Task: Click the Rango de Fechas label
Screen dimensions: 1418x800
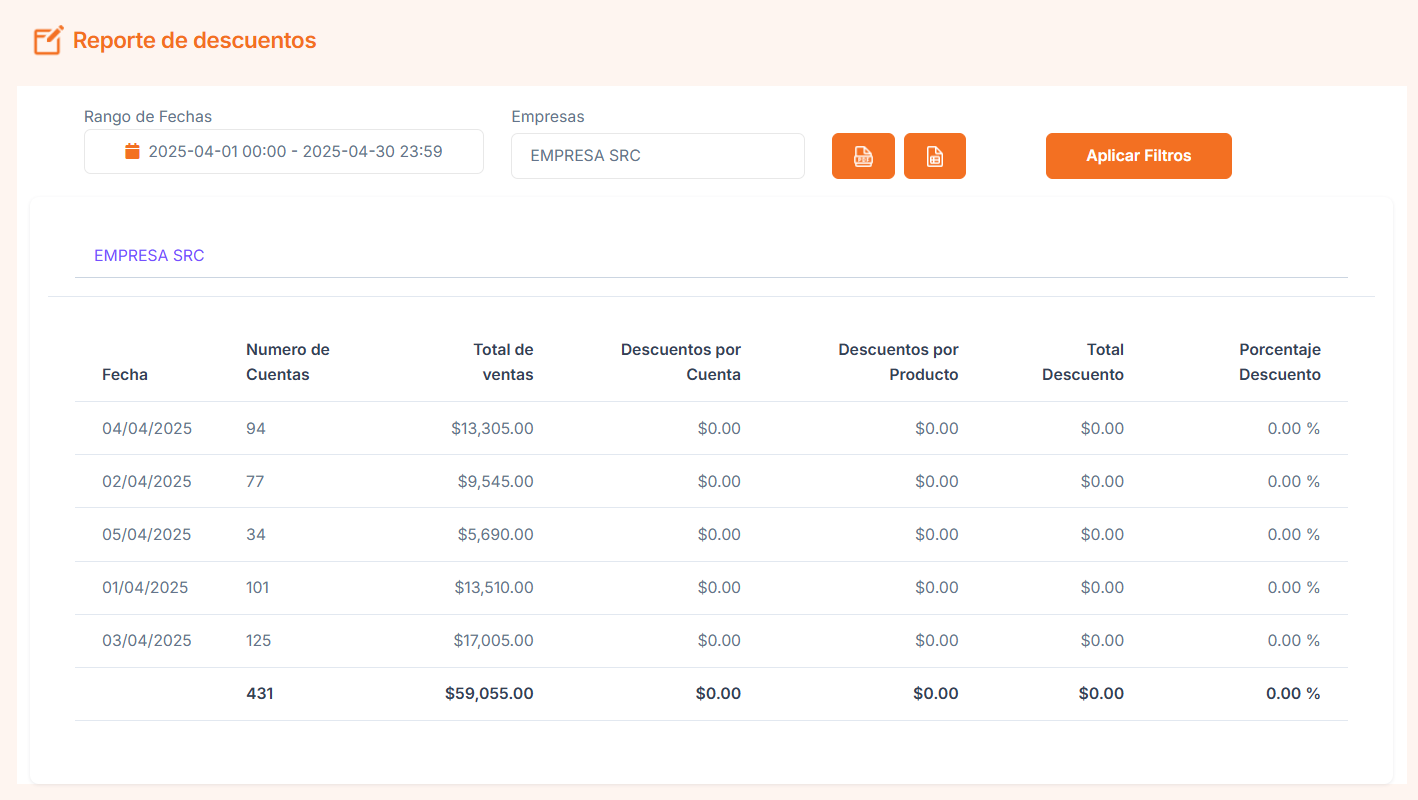Action: (148, 117)
